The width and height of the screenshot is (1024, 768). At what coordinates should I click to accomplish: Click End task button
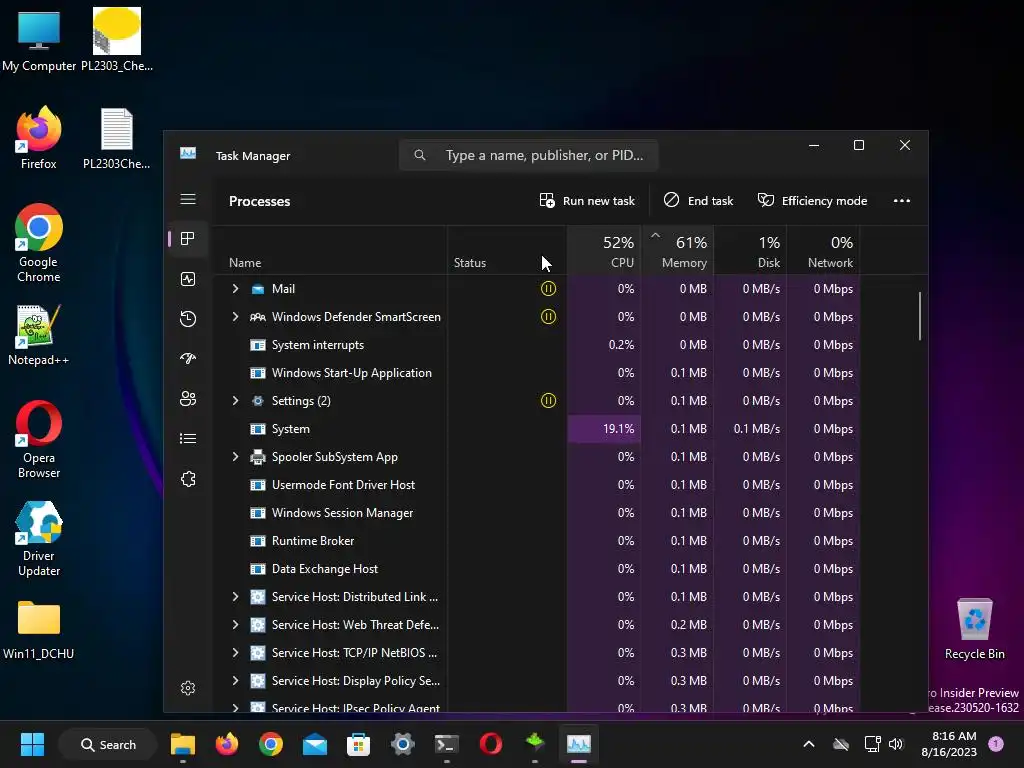pyautogui.click(x=698, y=200)
